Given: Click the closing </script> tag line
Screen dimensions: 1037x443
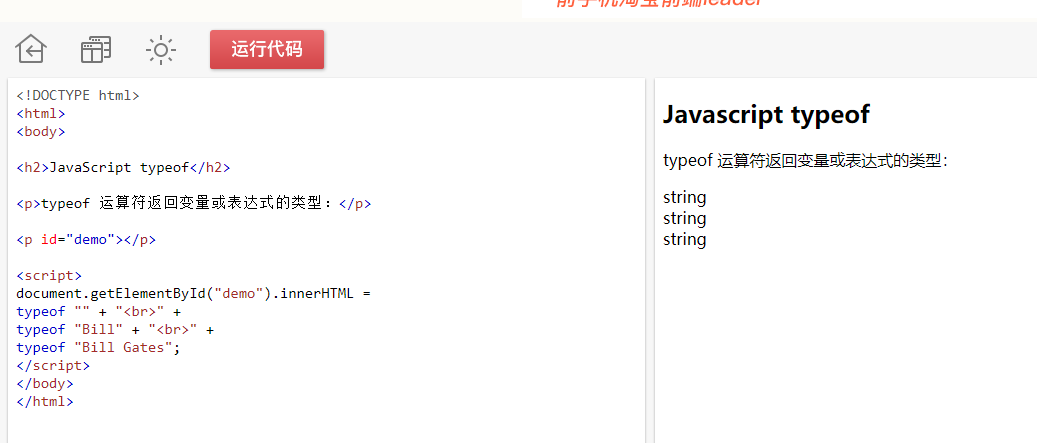Looking at the screenshot, I should click(53, 365).
